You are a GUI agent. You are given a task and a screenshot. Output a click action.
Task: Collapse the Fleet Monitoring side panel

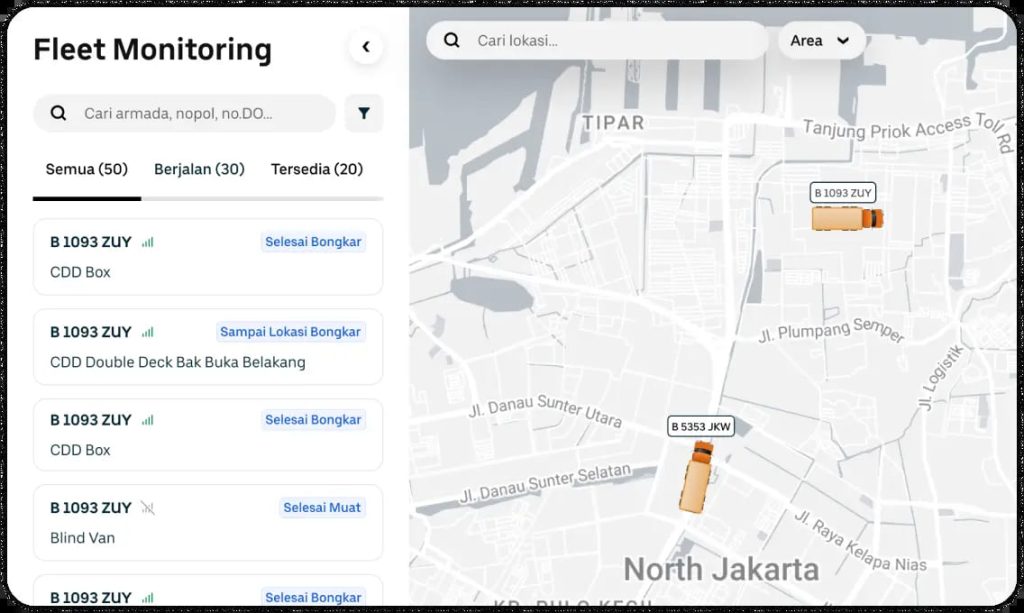pyautogui.click(x=365, y=47)
